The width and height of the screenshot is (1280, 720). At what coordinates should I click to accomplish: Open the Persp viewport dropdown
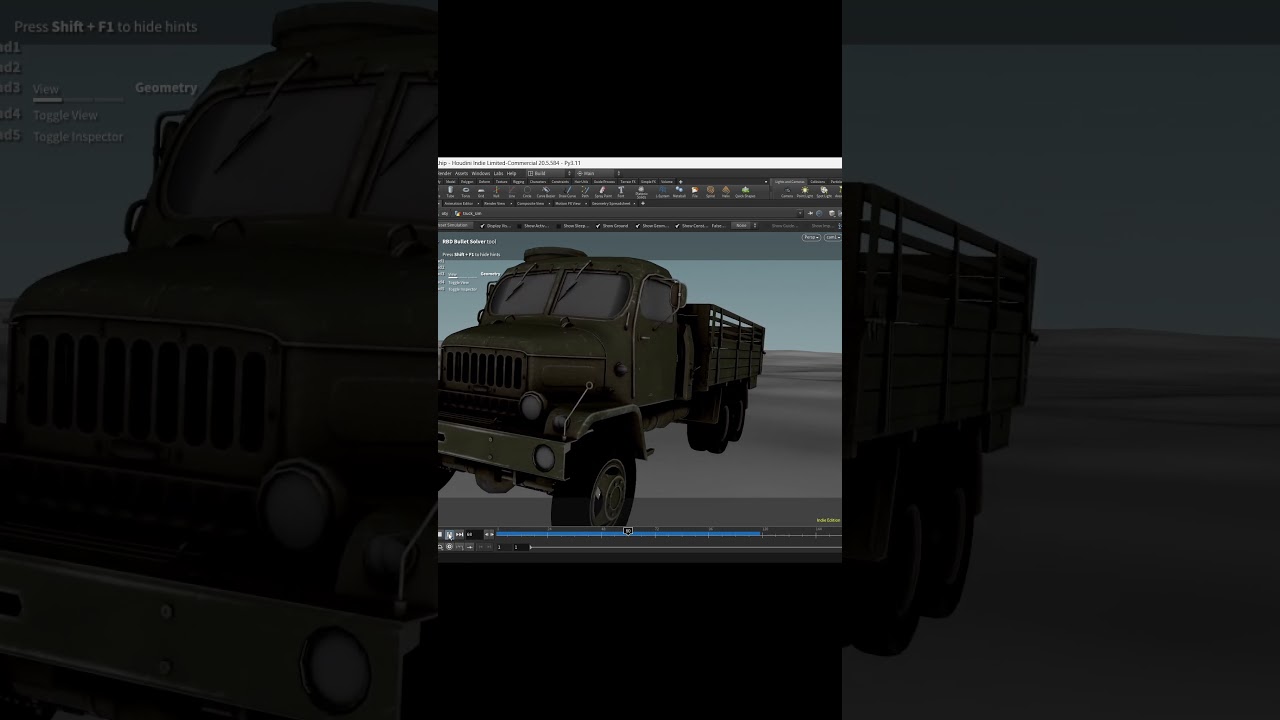pos(811,237)
